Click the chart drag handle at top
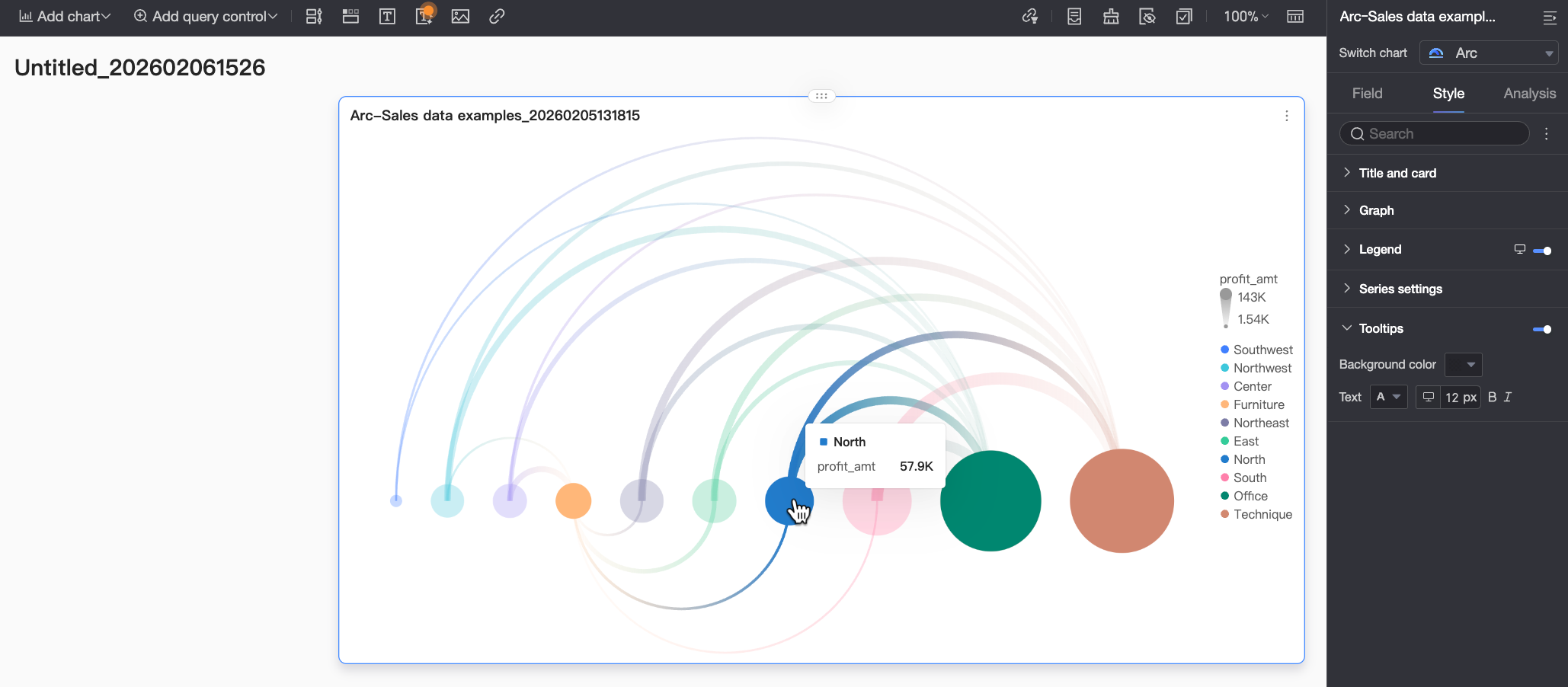 coord(821,96)
